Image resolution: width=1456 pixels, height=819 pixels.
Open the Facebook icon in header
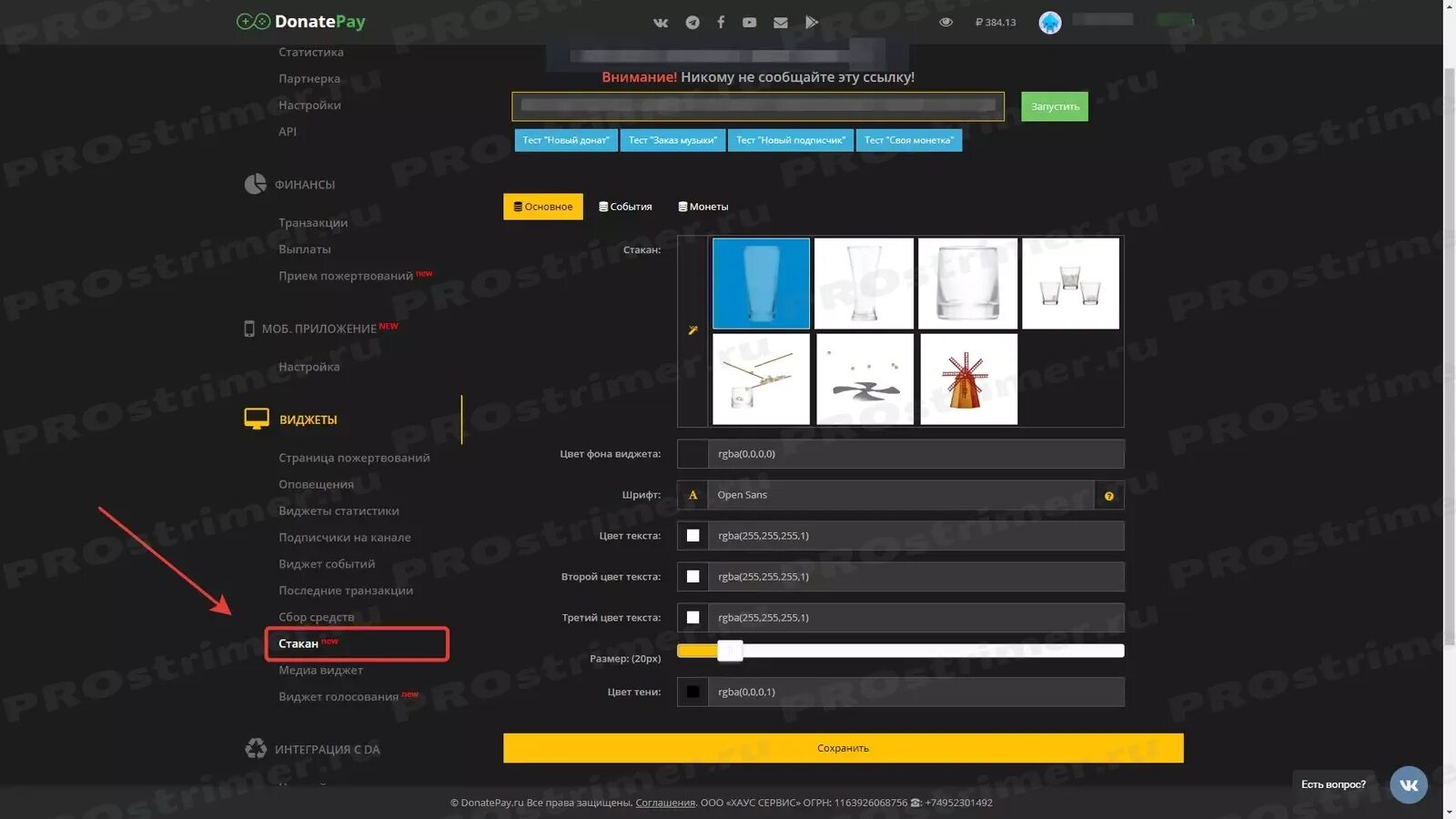click(x=721, y=22)
